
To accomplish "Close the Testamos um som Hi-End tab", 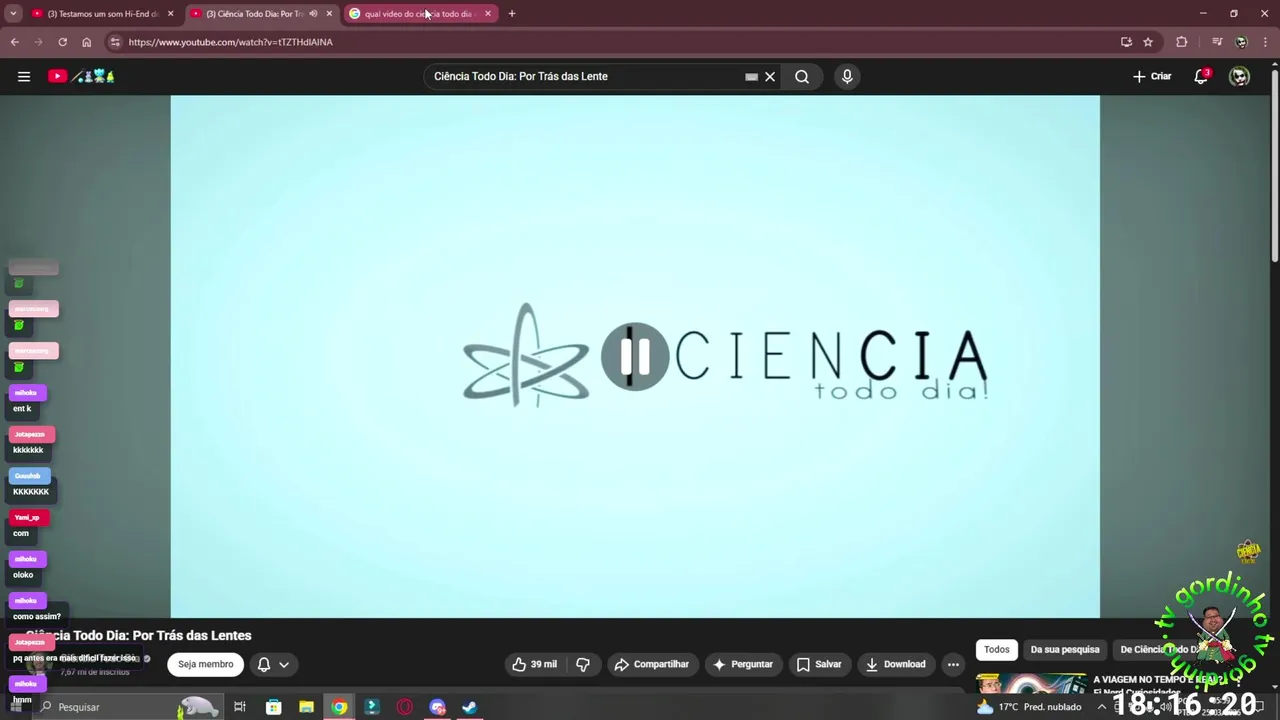I will click(170, 14).
